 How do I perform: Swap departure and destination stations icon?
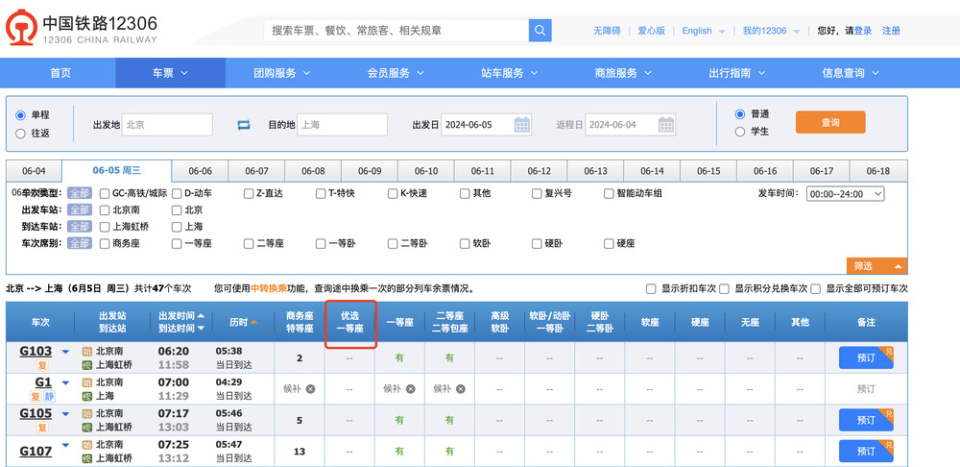[243, 125]
